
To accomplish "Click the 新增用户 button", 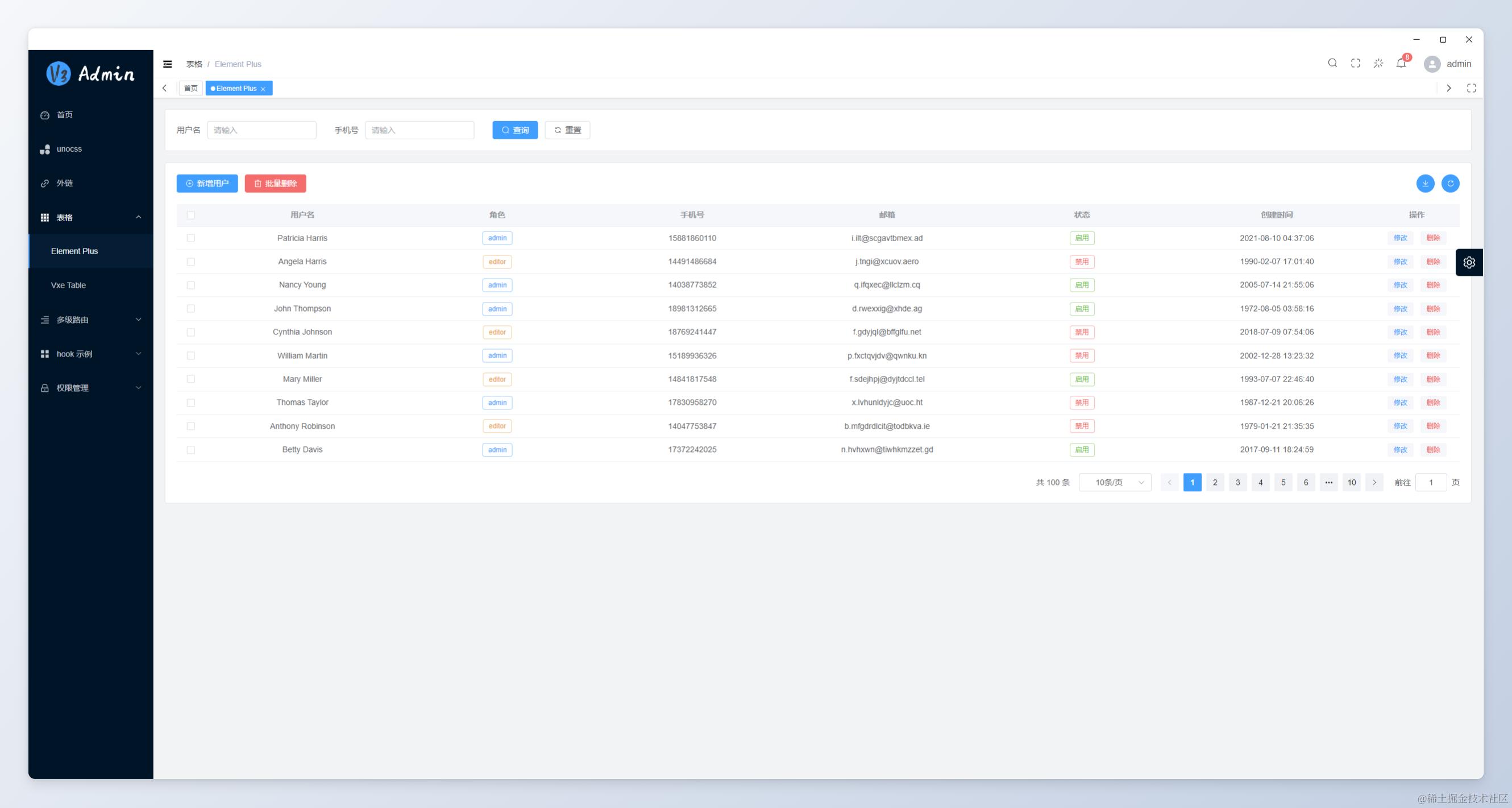I will [207, 184].
